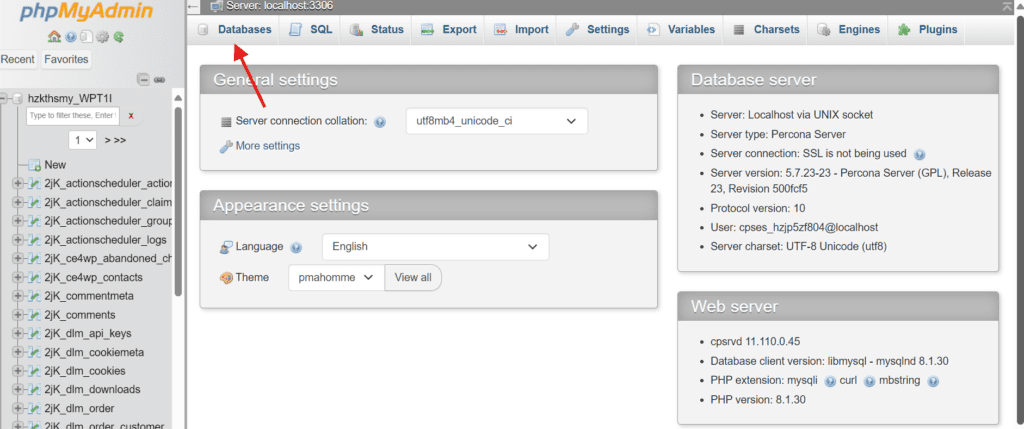The image size is (1024, 429).
Task: Expand the 2jK_dlm_api_keys table node
Action: pos(18,334)
